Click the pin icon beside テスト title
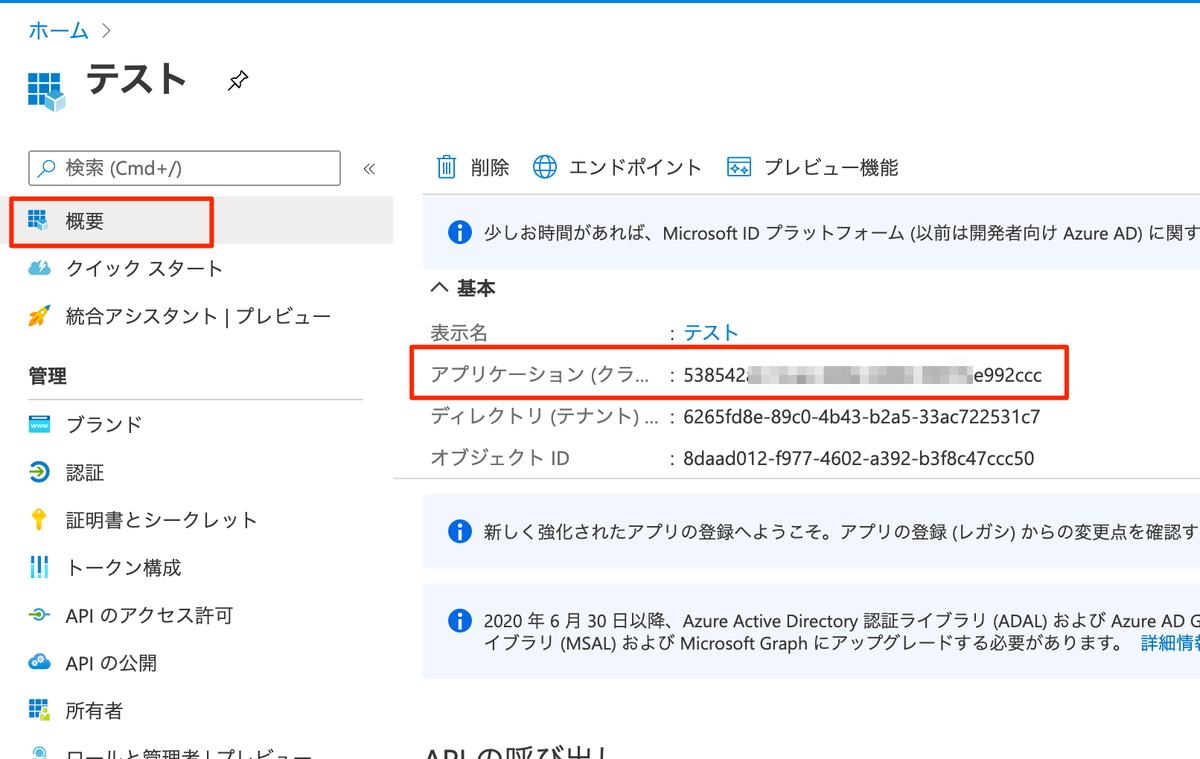 (238, 81)
